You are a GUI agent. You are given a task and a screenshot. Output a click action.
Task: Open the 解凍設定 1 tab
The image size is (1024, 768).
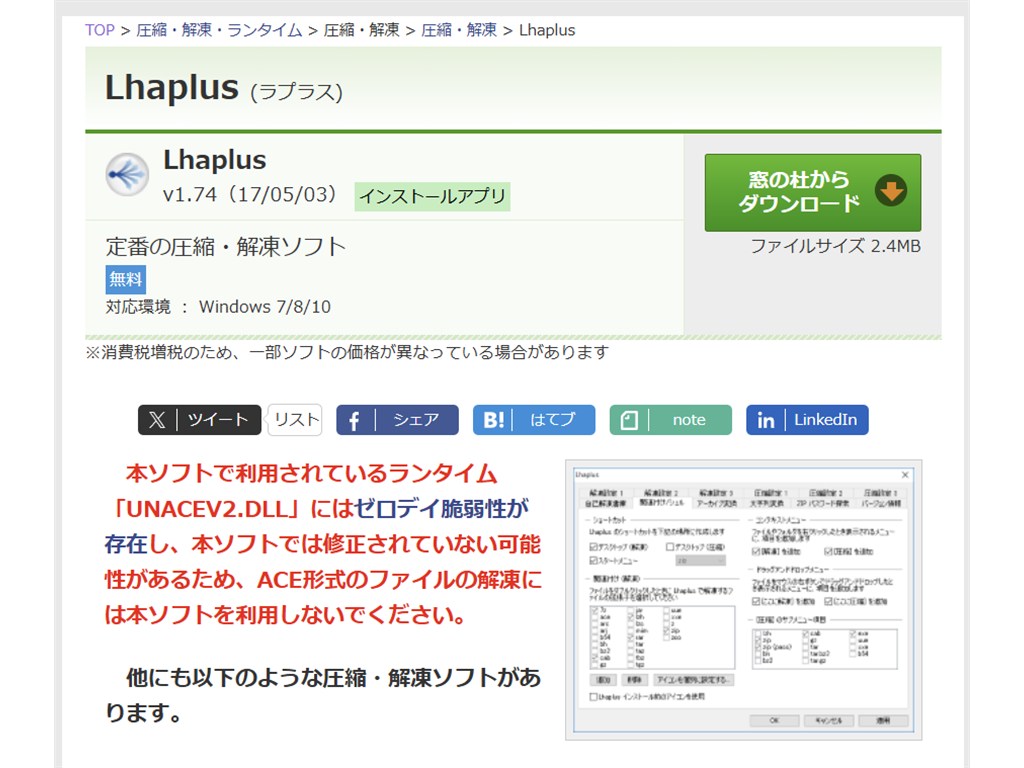pyautogui.click(x=607, y=494)
